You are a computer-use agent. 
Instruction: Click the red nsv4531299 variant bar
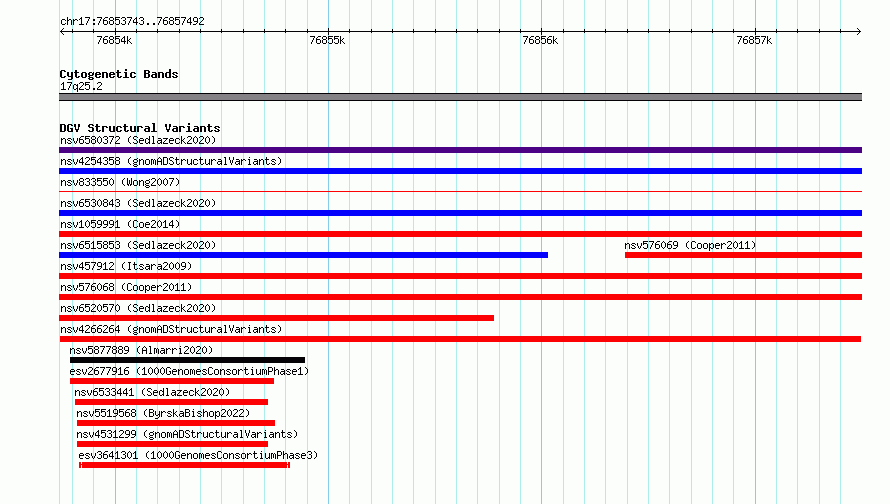(173, 444)
